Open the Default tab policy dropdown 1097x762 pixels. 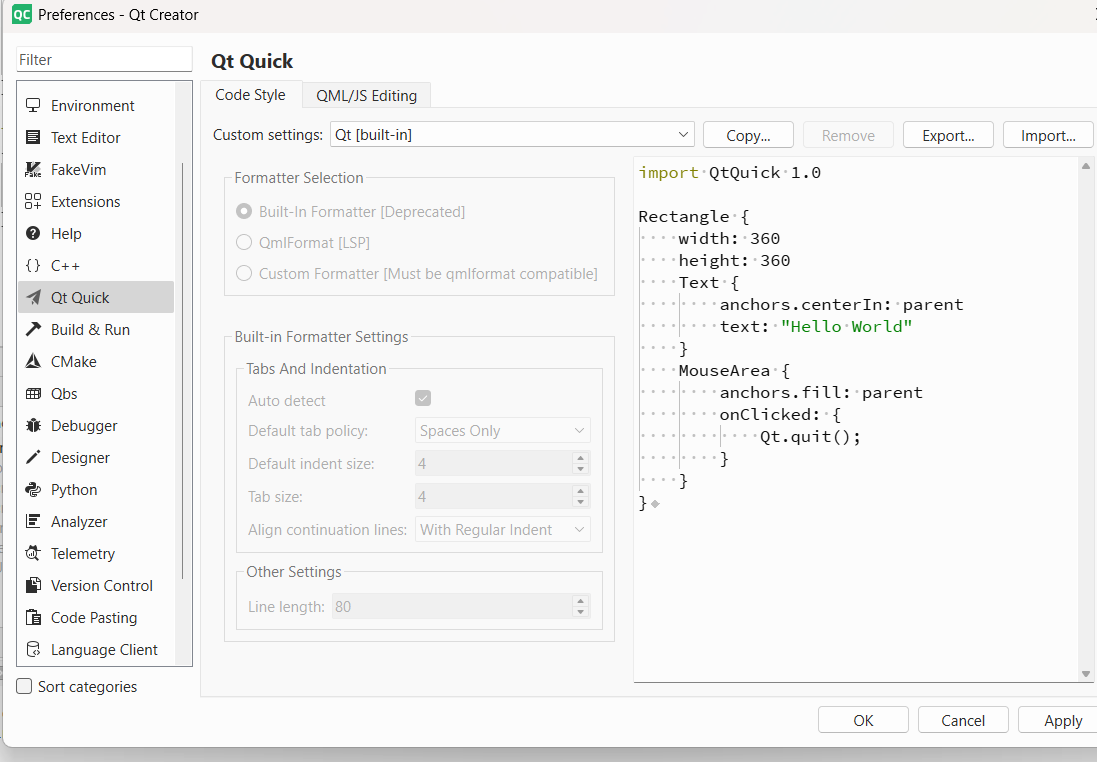[502, 430]
